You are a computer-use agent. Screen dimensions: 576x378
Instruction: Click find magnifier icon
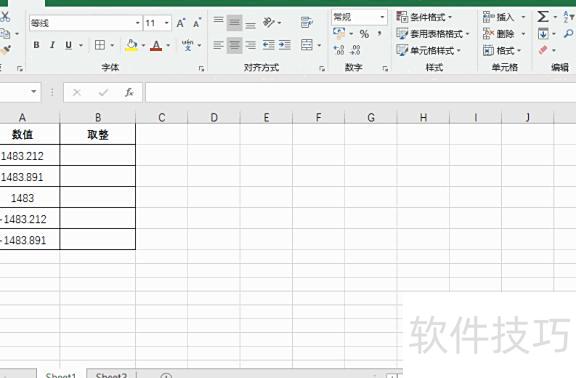tap(569, 34)
